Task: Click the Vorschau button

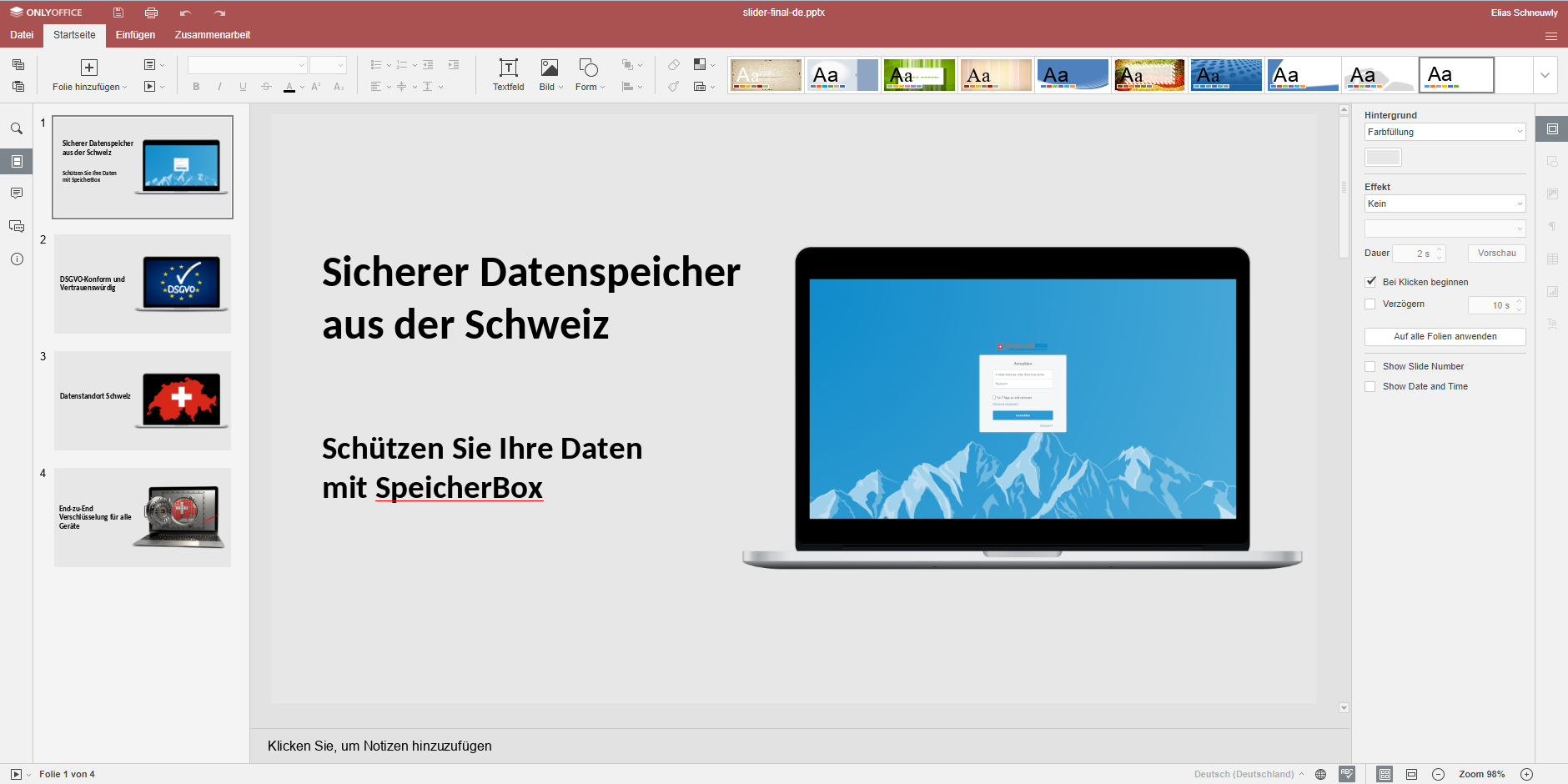Action: pos(1496,254)
